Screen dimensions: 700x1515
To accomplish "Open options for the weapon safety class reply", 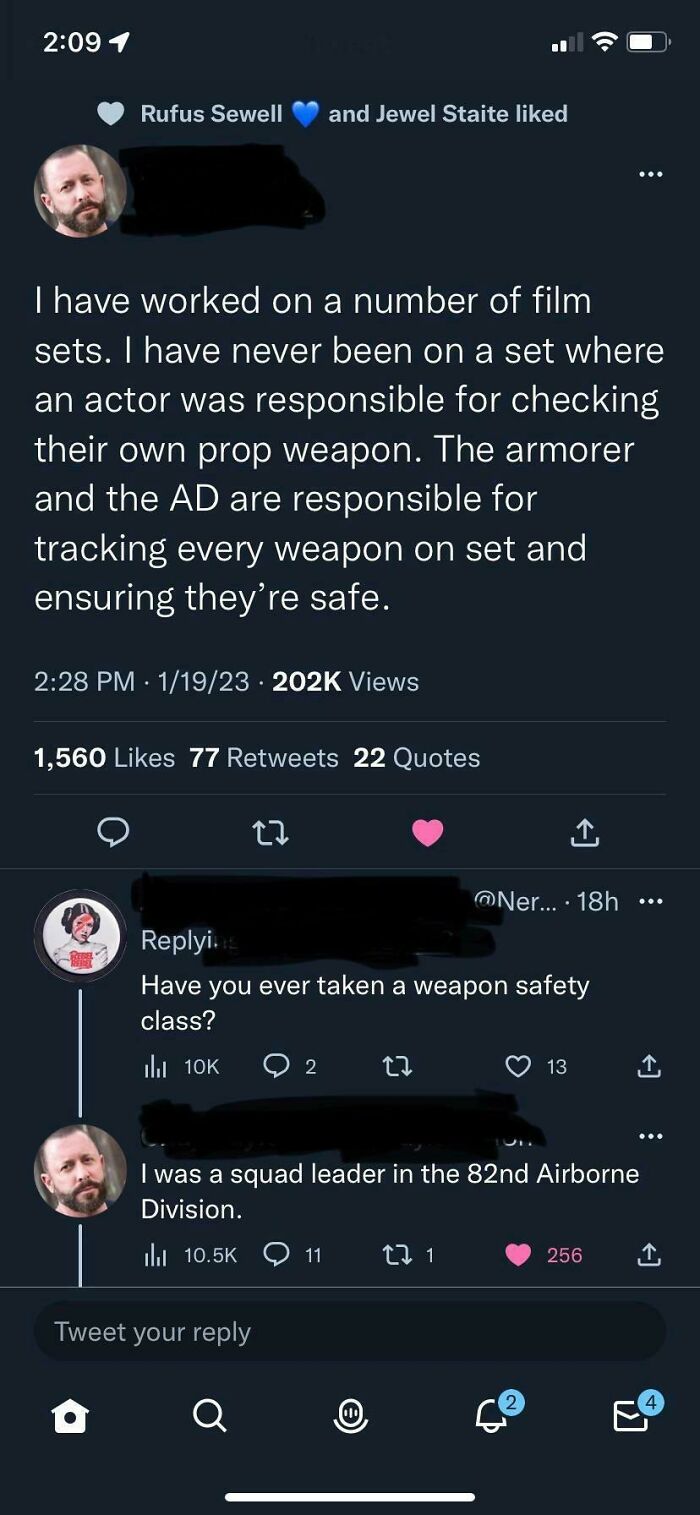I will [650, 901].
